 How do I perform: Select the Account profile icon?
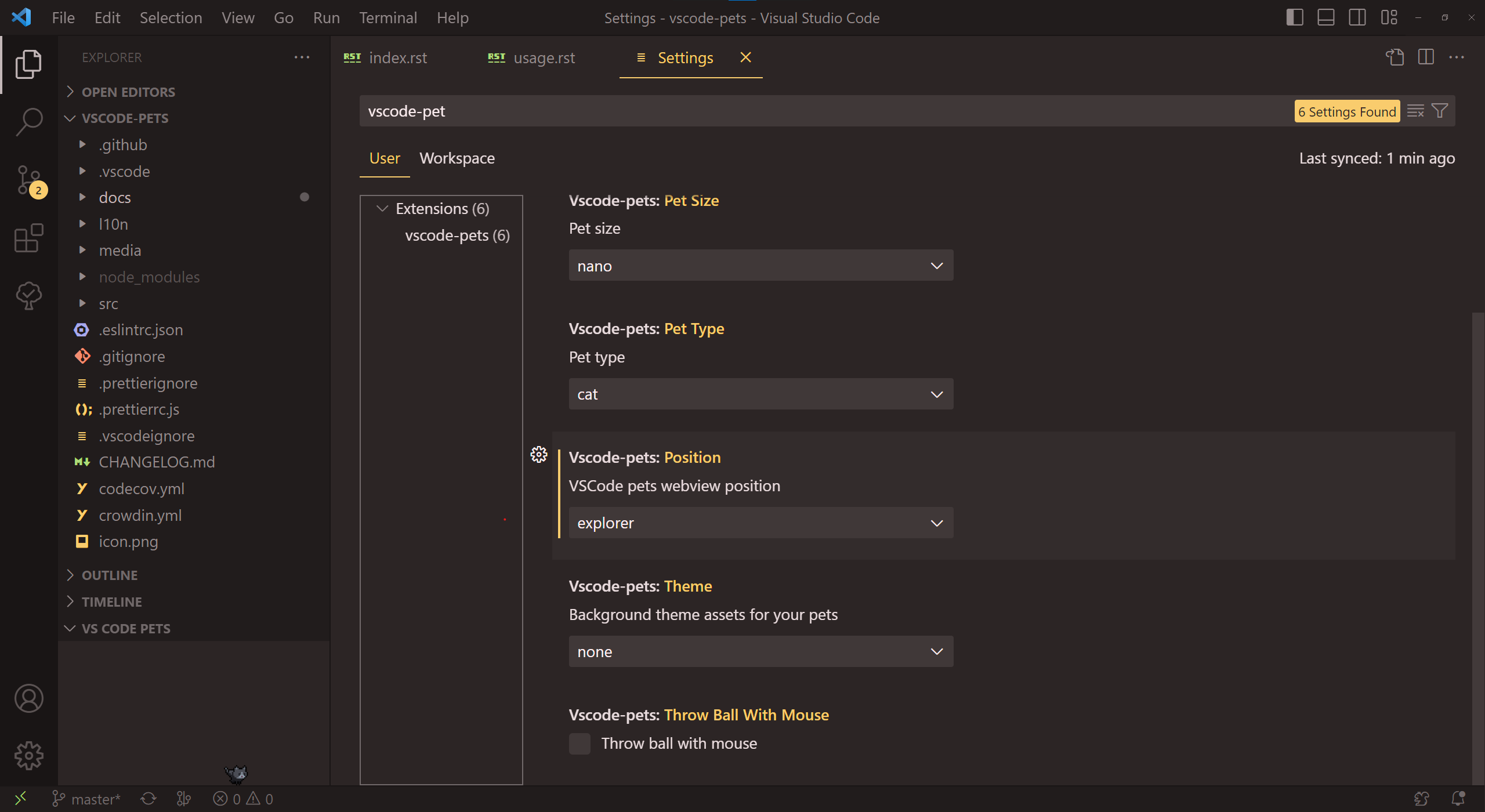point(27,698)
